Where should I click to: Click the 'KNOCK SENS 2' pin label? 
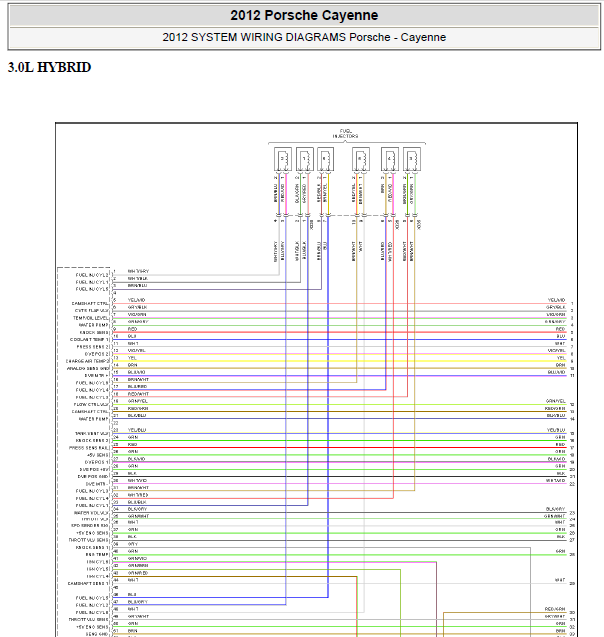pyautogui.click(x=93, y=441)
